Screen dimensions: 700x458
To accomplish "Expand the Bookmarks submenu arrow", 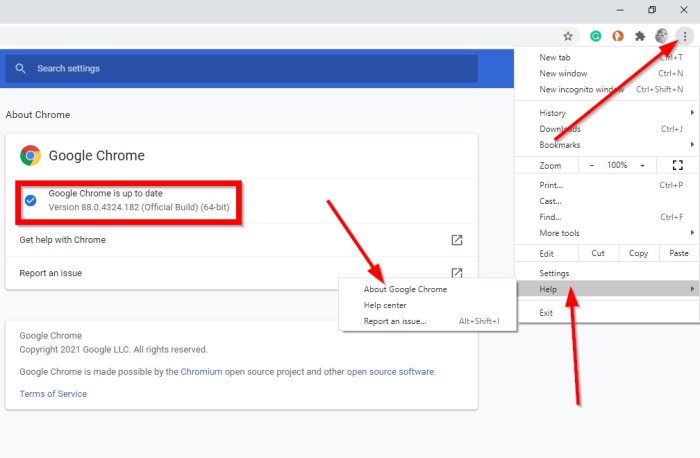I will coord(692,144).
